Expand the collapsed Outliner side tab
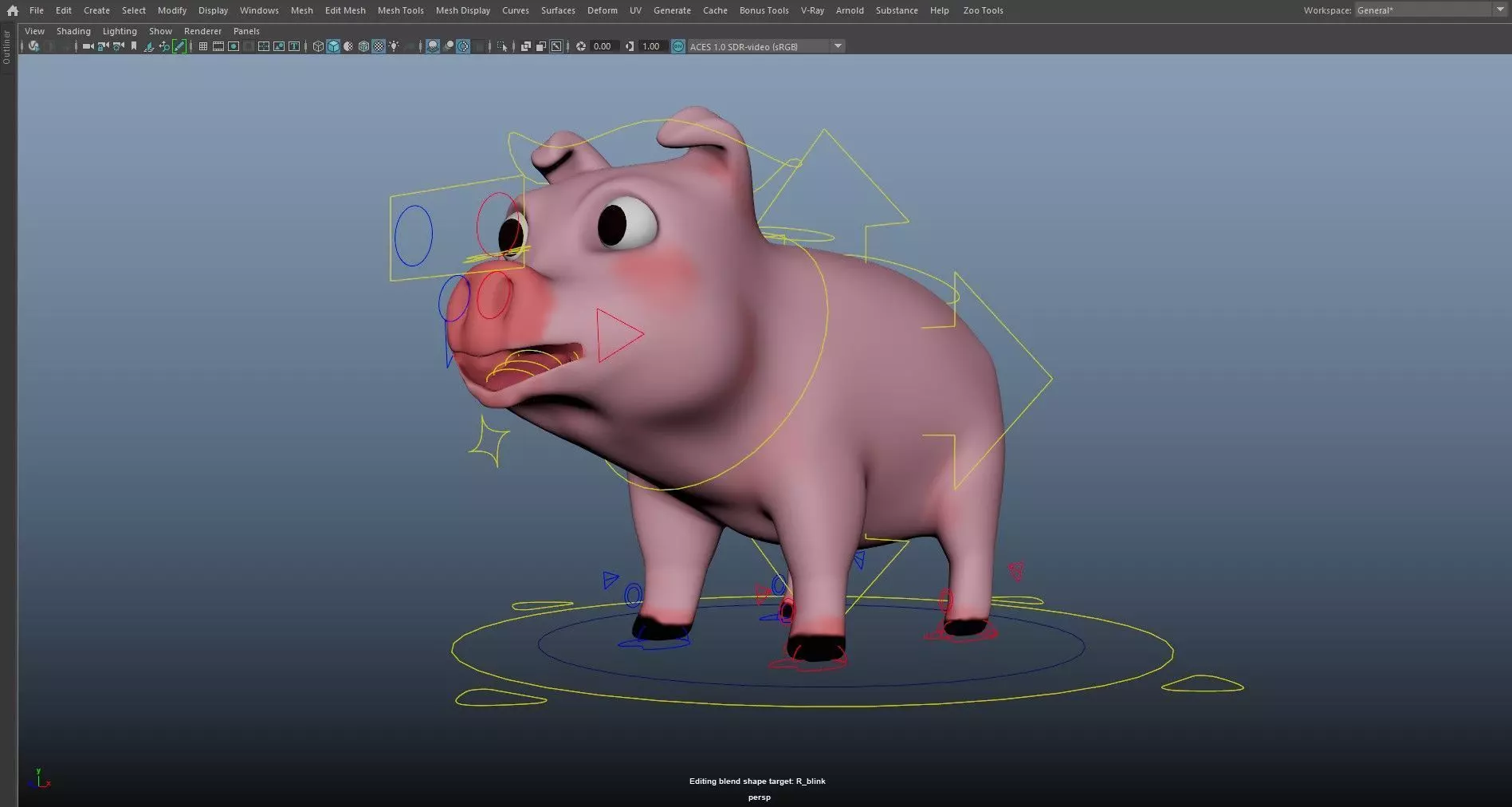The image size is (1512, 807). [x=7, y=47]
